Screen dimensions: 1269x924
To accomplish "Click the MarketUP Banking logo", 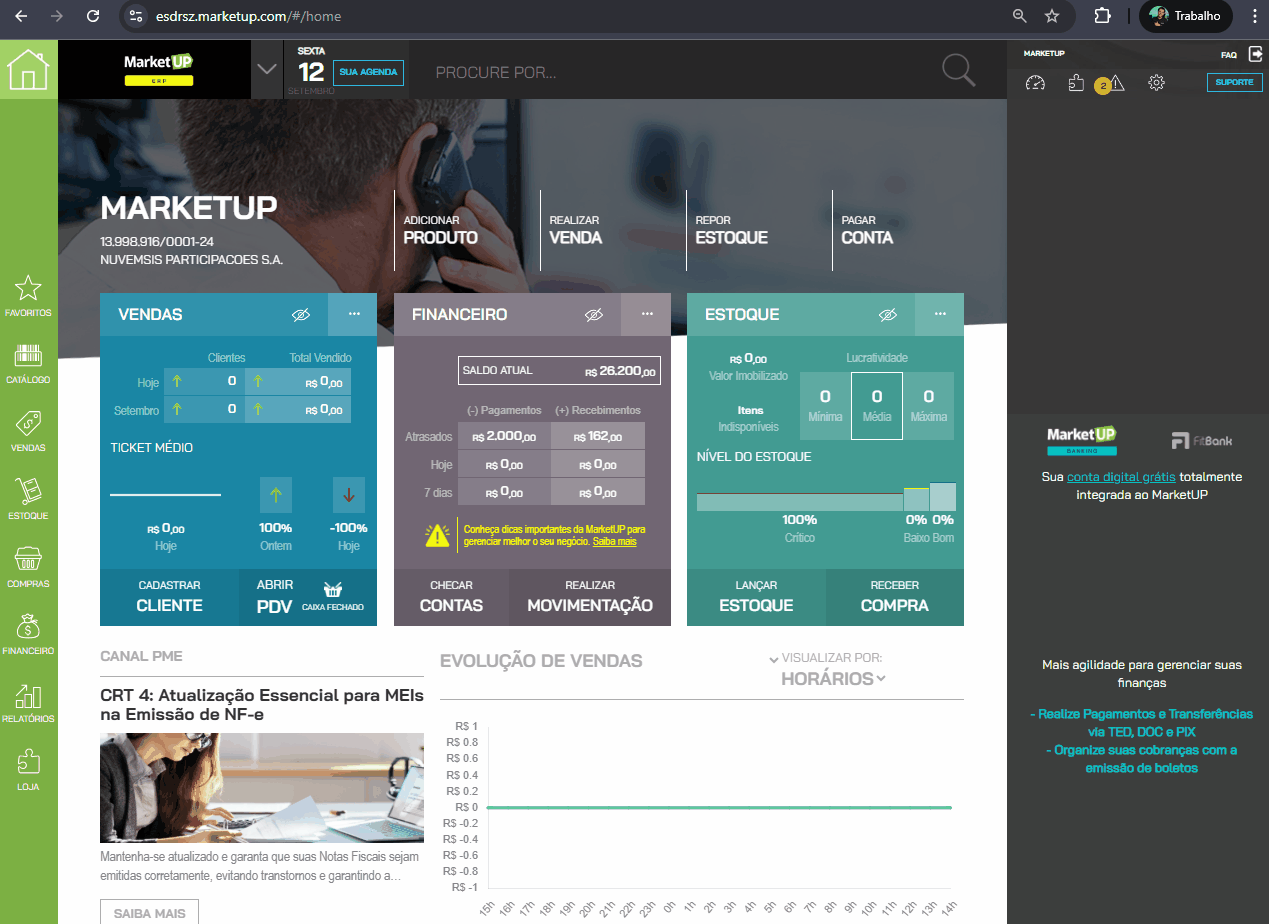I will (1081, 441).
